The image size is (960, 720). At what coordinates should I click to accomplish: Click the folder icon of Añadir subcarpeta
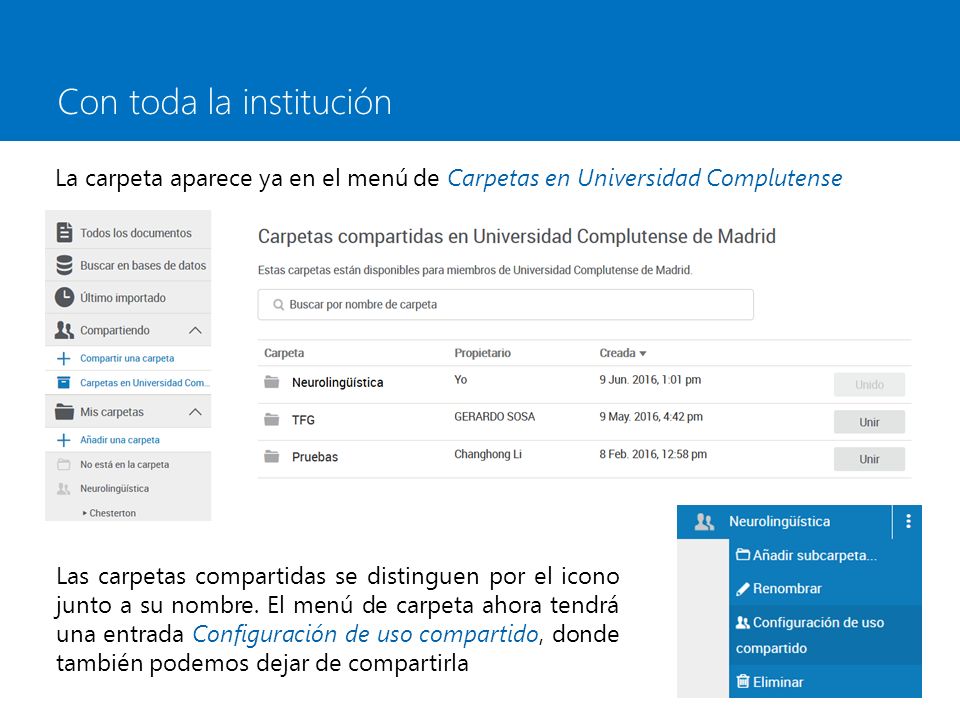743,555
